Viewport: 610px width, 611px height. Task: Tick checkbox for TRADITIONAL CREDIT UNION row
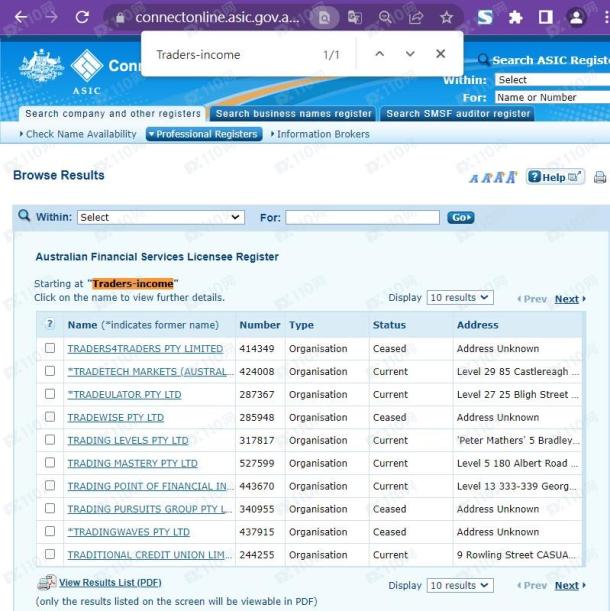pyautogui.click(x=50, y=554)
